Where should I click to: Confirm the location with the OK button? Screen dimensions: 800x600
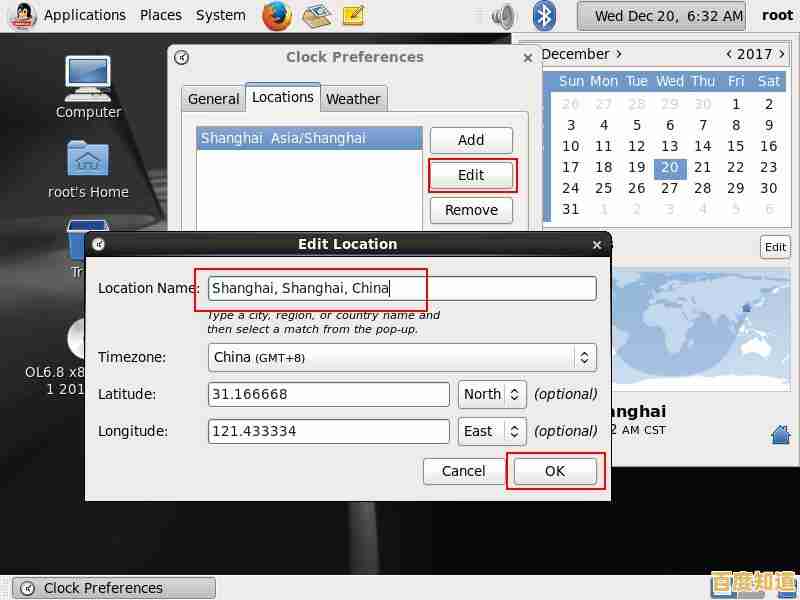coord(556,471)
